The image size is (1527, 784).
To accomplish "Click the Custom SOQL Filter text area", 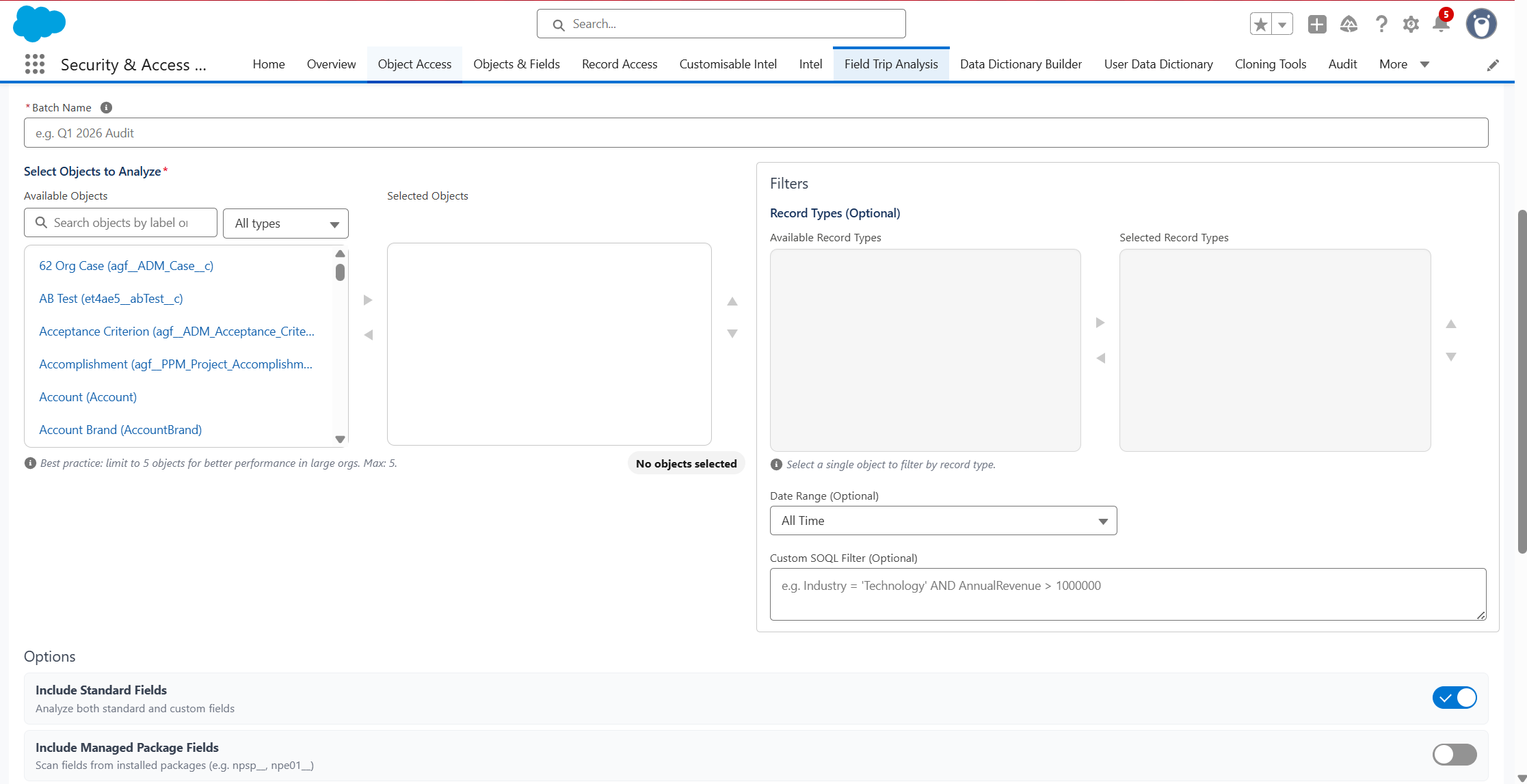I will coord(1128,595).
